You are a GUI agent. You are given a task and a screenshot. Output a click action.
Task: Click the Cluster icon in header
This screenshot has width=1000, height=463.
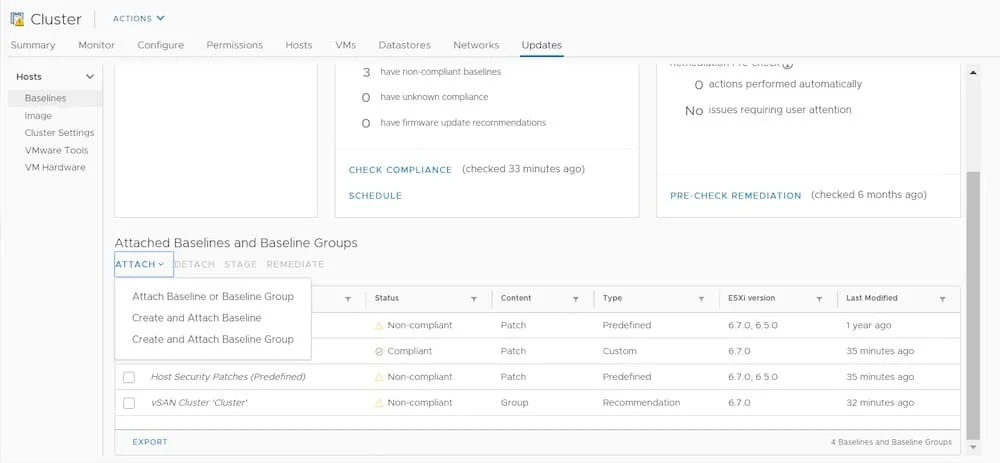pyautogui.click(x=17, y=19)
